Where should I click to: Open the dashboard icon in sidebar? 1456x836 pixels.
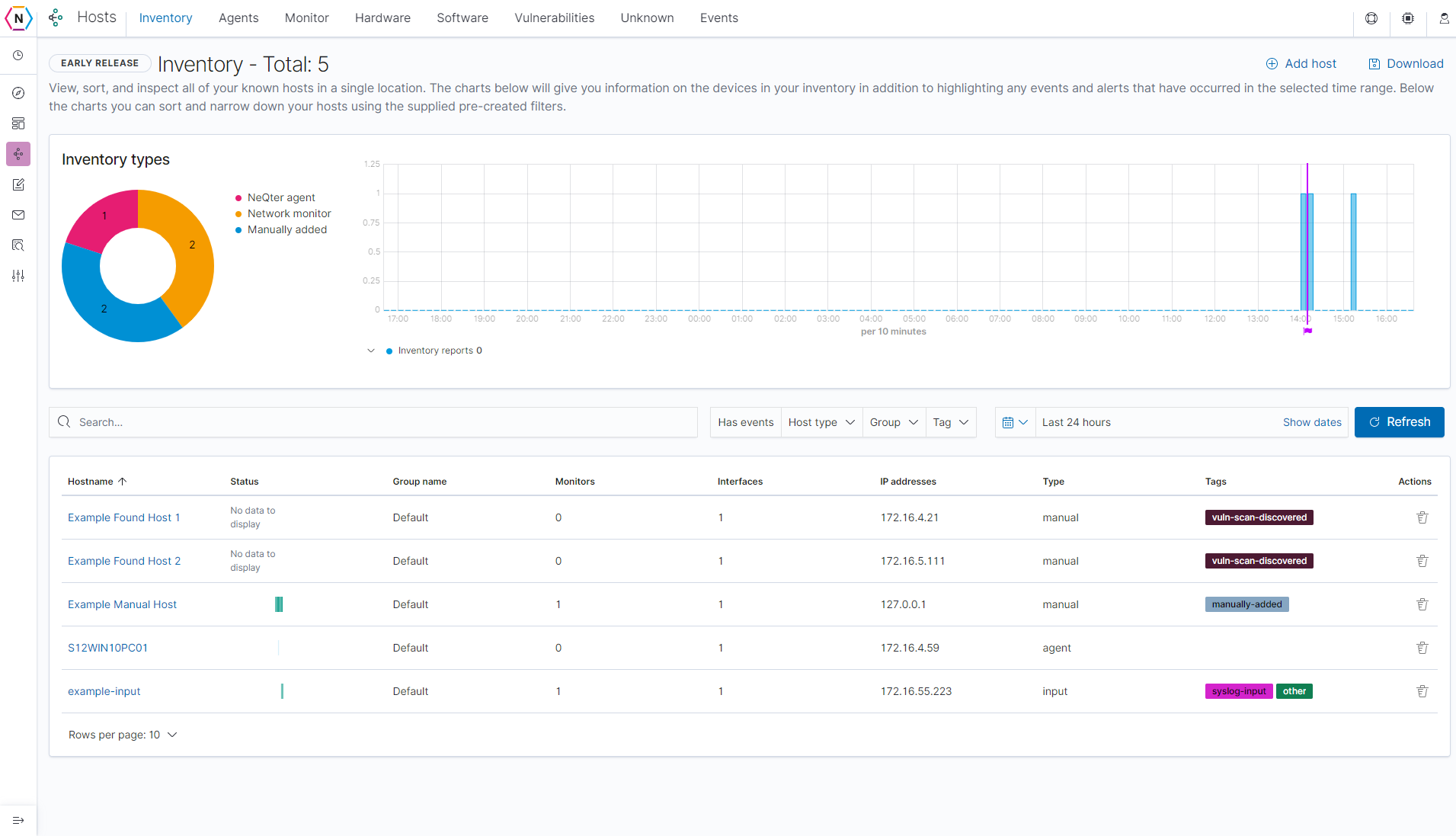pyautogui.click(x=18, y=123)
